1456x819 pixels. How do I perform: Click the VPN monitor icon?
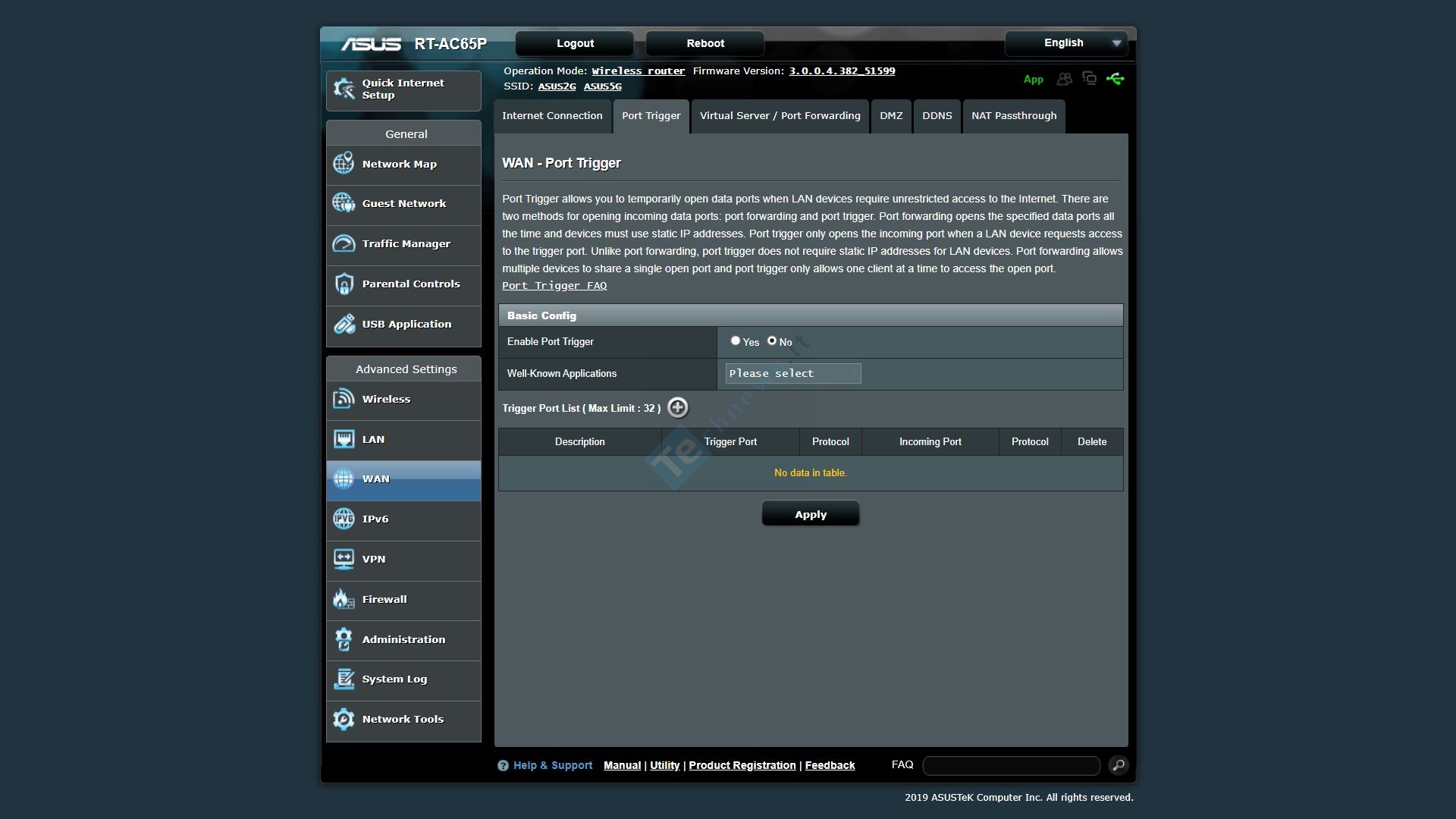pyautogui.click(x=344, y=559)
